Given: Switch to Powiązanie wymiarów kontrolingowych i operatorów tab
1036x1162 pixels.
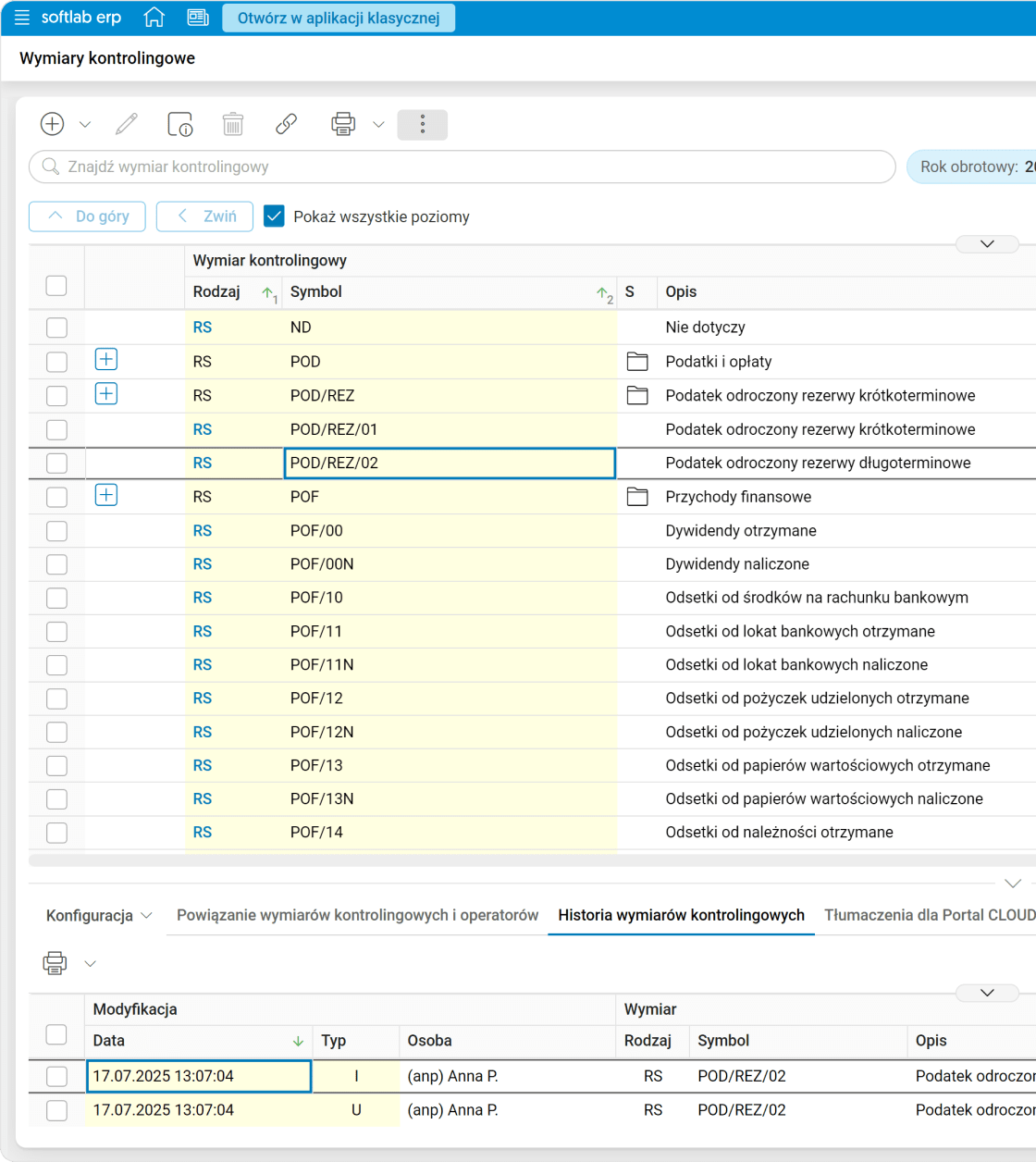Looking at the screenshot, I should 357,915.
